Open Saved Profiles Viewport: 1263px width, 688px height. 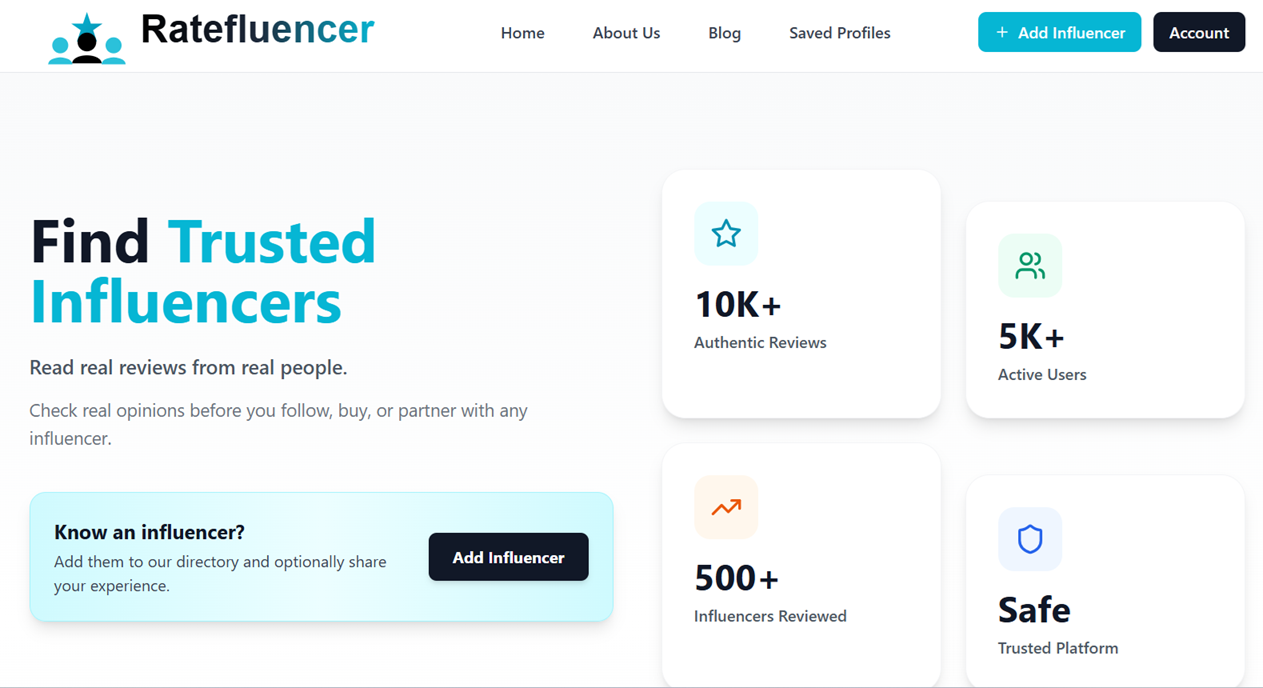point(839,33)
